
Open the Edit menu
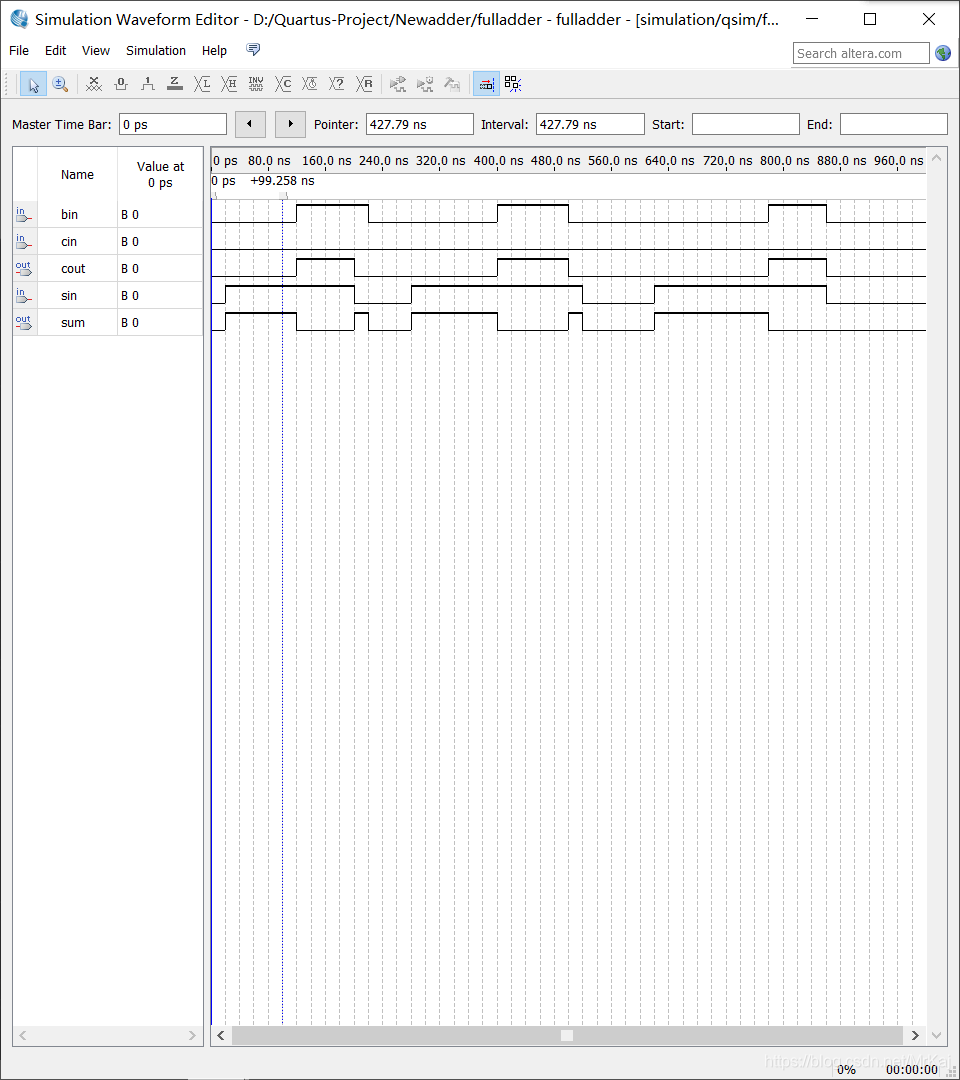[55, 50]
